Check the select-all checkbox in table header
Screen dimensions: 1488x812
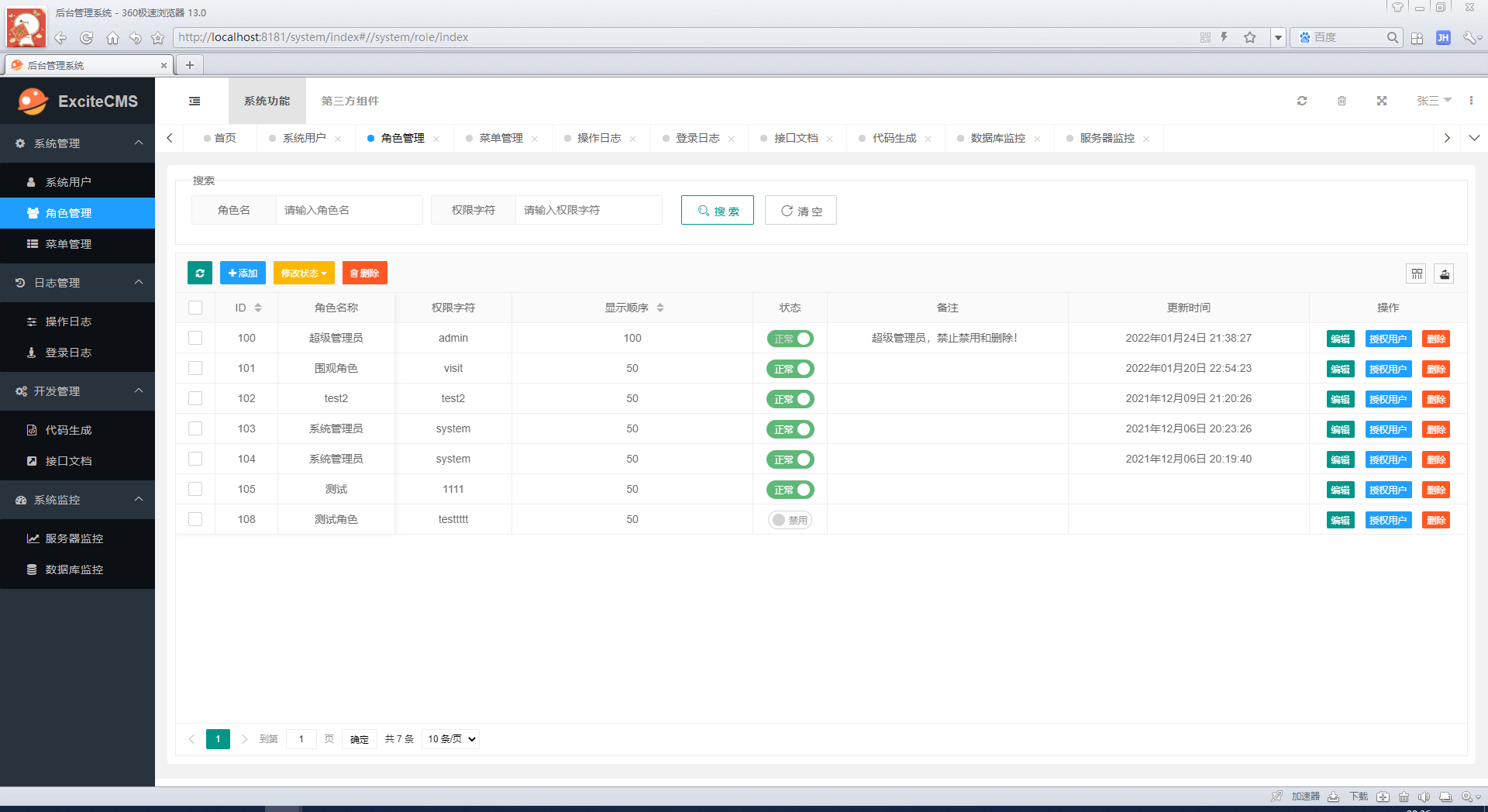click(195, 308)
